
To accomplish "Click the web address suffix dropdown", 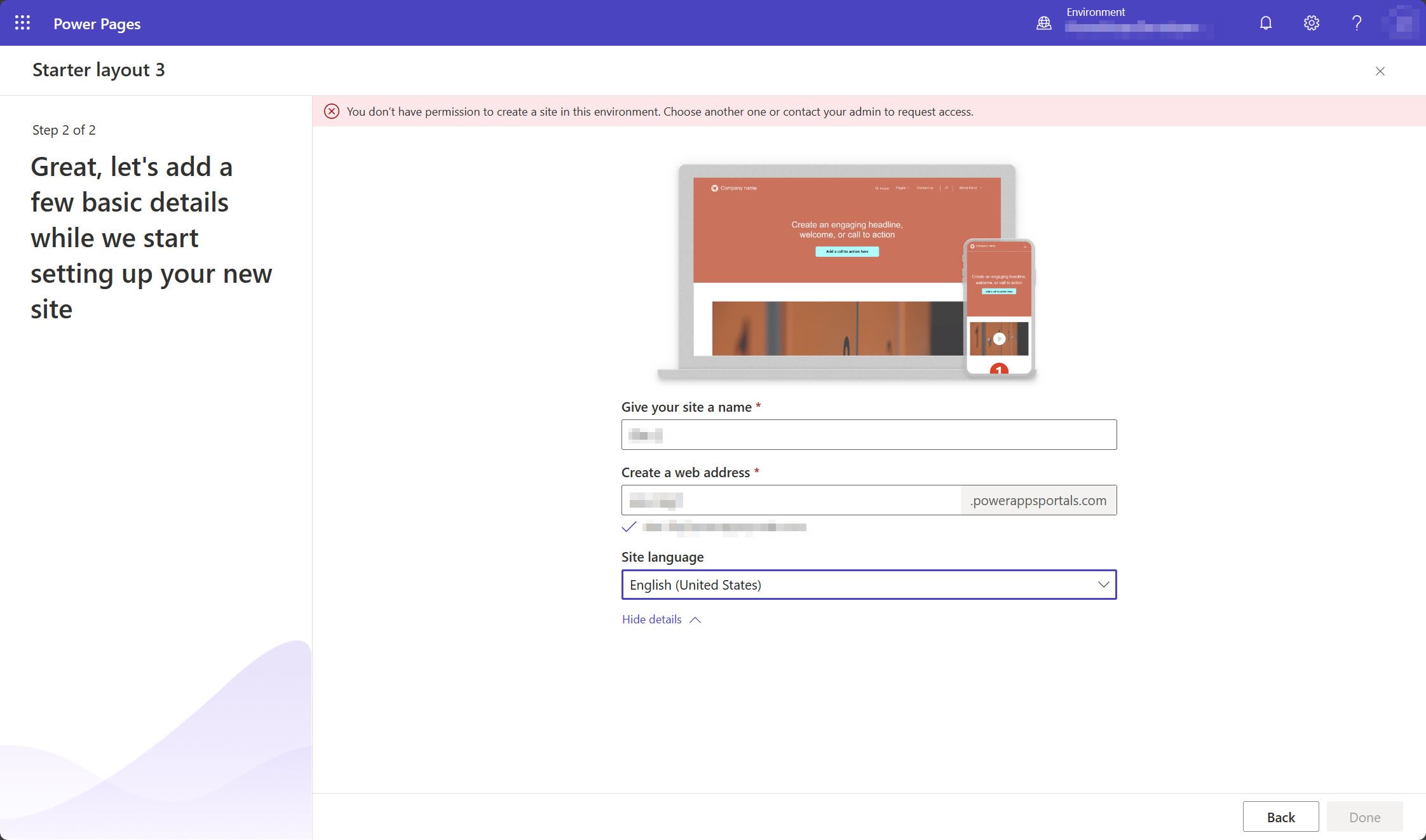I will (1038, 500).
